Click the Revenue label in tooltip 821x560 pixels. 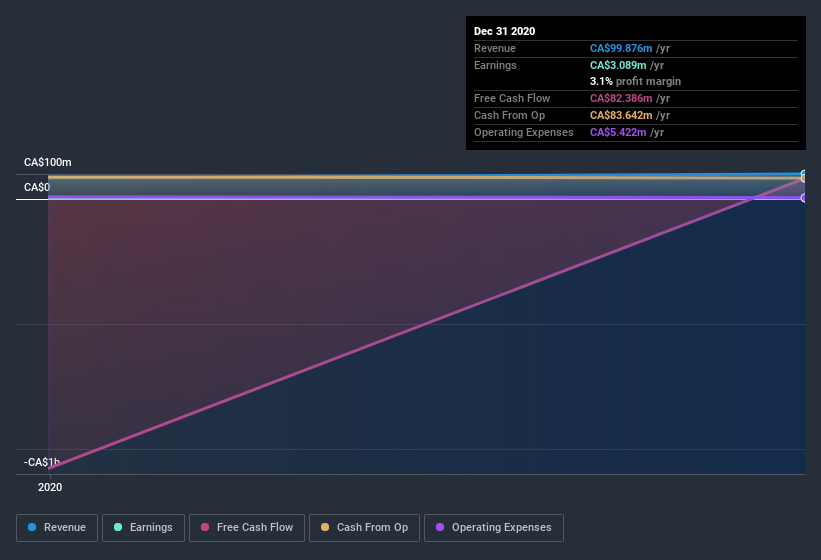click(495, 48)
